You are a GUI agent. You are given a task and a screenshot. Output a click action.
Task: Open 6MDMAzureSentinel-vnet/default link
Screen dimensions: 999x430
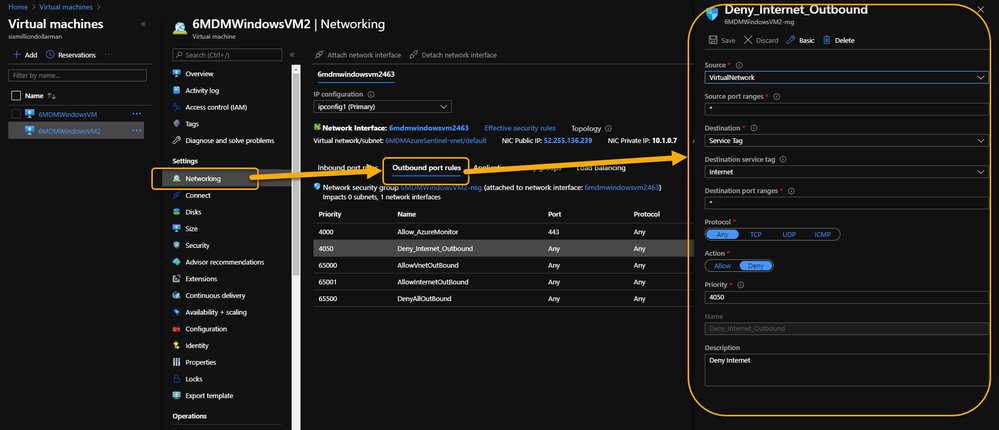436,140
